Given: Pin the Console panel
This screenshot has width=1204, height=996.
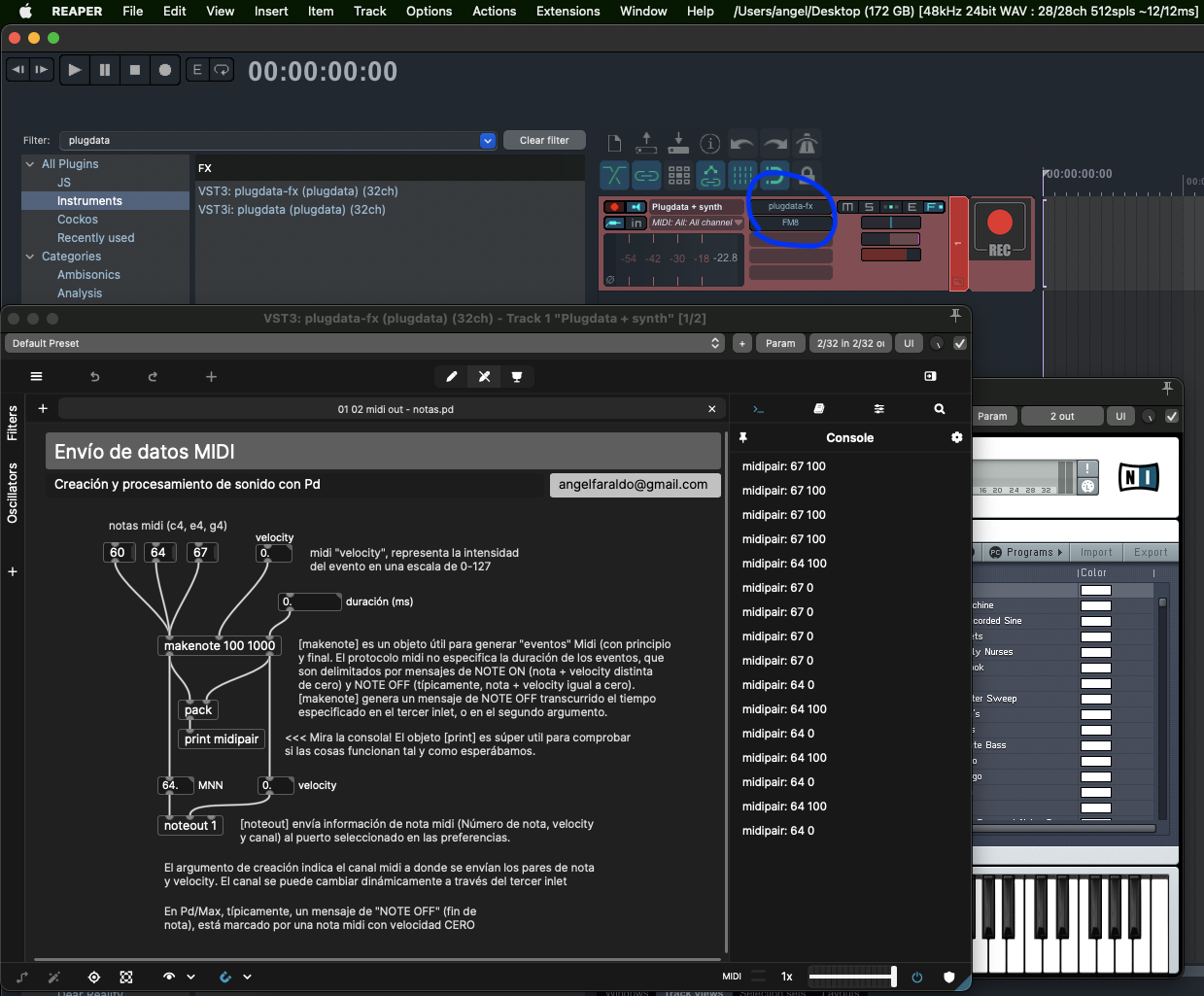Looking at the screenshot, I should [742, 437].
